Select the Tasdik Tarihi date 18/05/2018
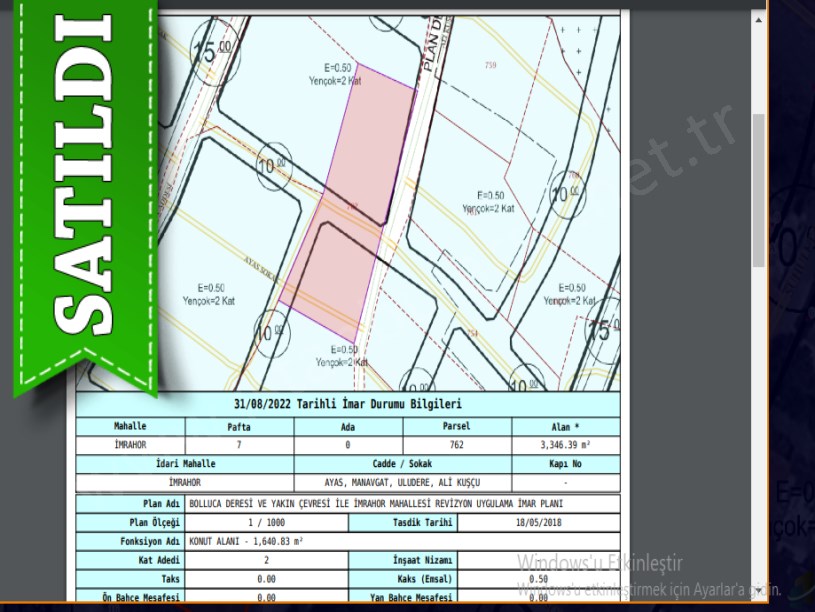 pos(538,523)
